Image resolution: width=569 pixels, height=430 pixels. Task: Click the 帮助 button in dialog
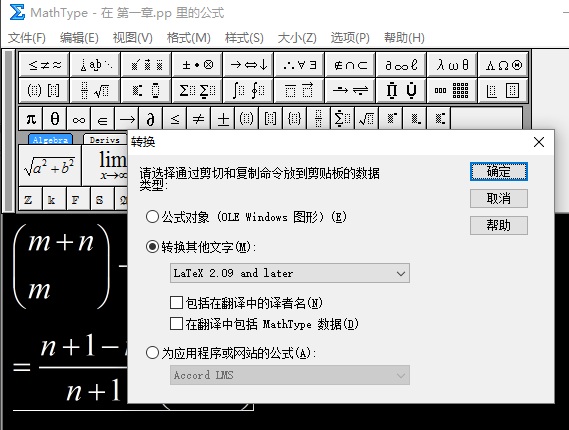(499, 225)
